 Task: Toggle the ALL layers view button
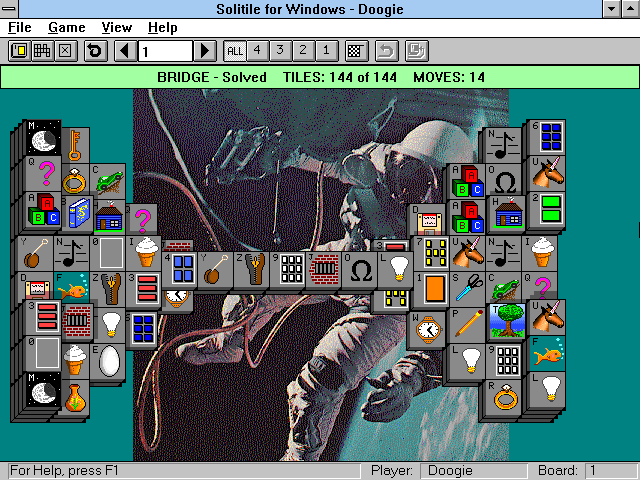coord(235,51)
